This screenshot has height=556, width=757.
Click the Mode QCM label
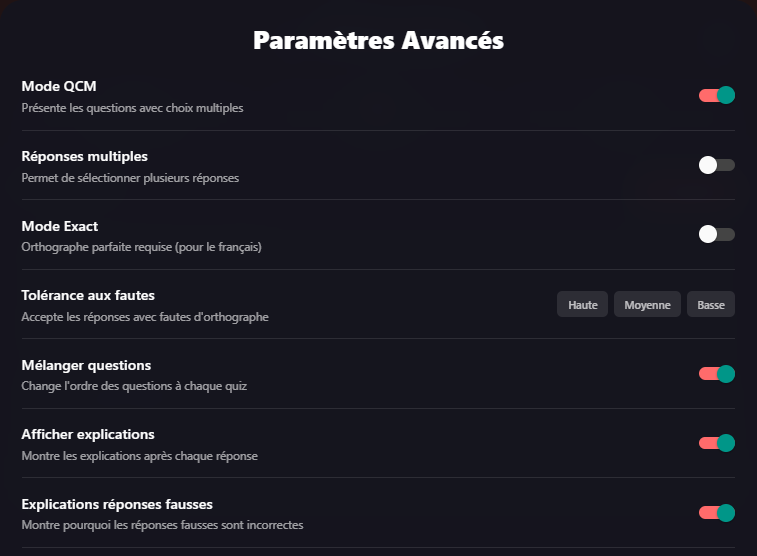tap(59, 87)
